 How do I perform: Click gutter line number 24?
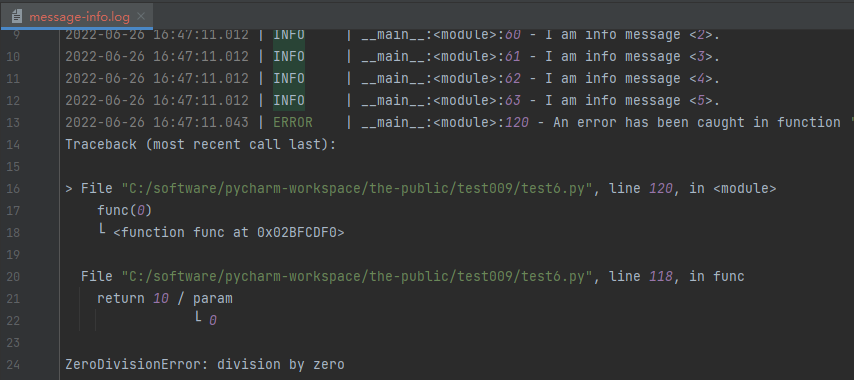click(x=13, y=365)
